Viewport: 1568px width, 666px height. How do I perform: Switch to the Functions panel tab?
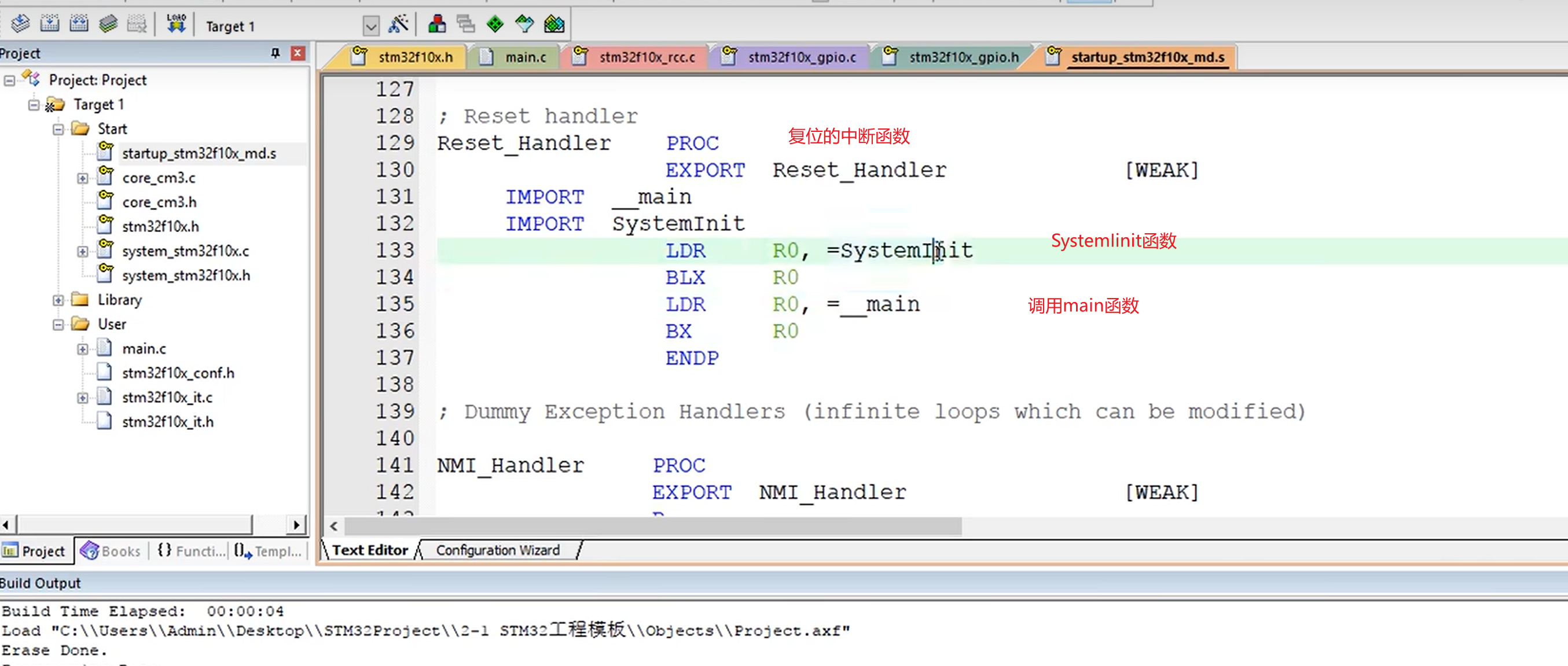click(x=190, y=551)
